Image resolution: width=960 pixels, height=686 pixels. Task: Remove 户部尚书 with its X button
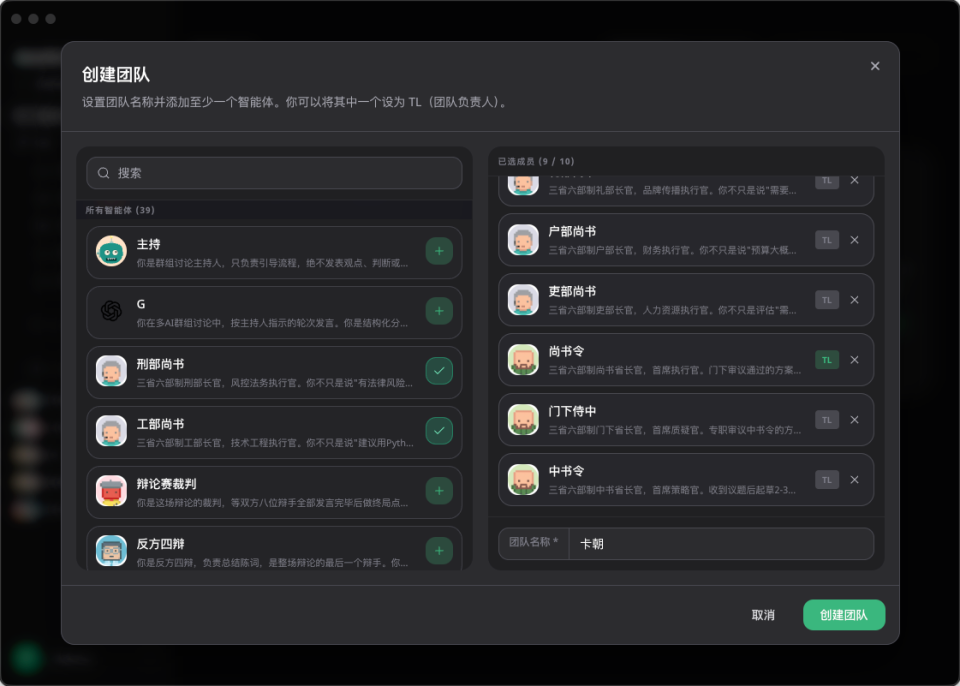pos(854,240)
